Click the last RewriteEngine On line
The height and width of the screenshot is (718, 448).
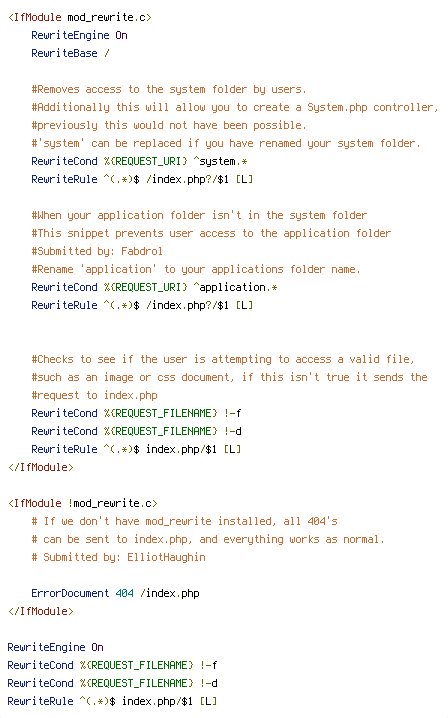click(55, 647)
